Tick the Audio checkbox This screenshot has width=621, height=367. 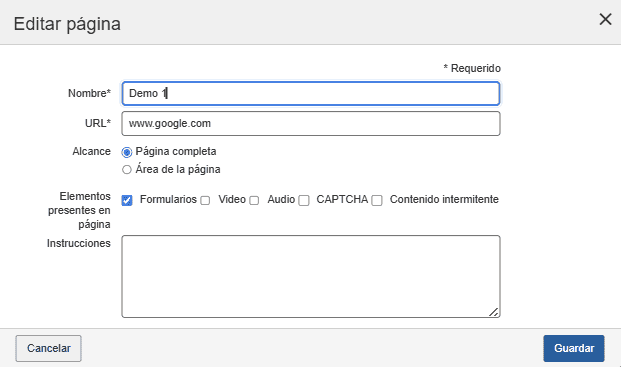point(254,200)
